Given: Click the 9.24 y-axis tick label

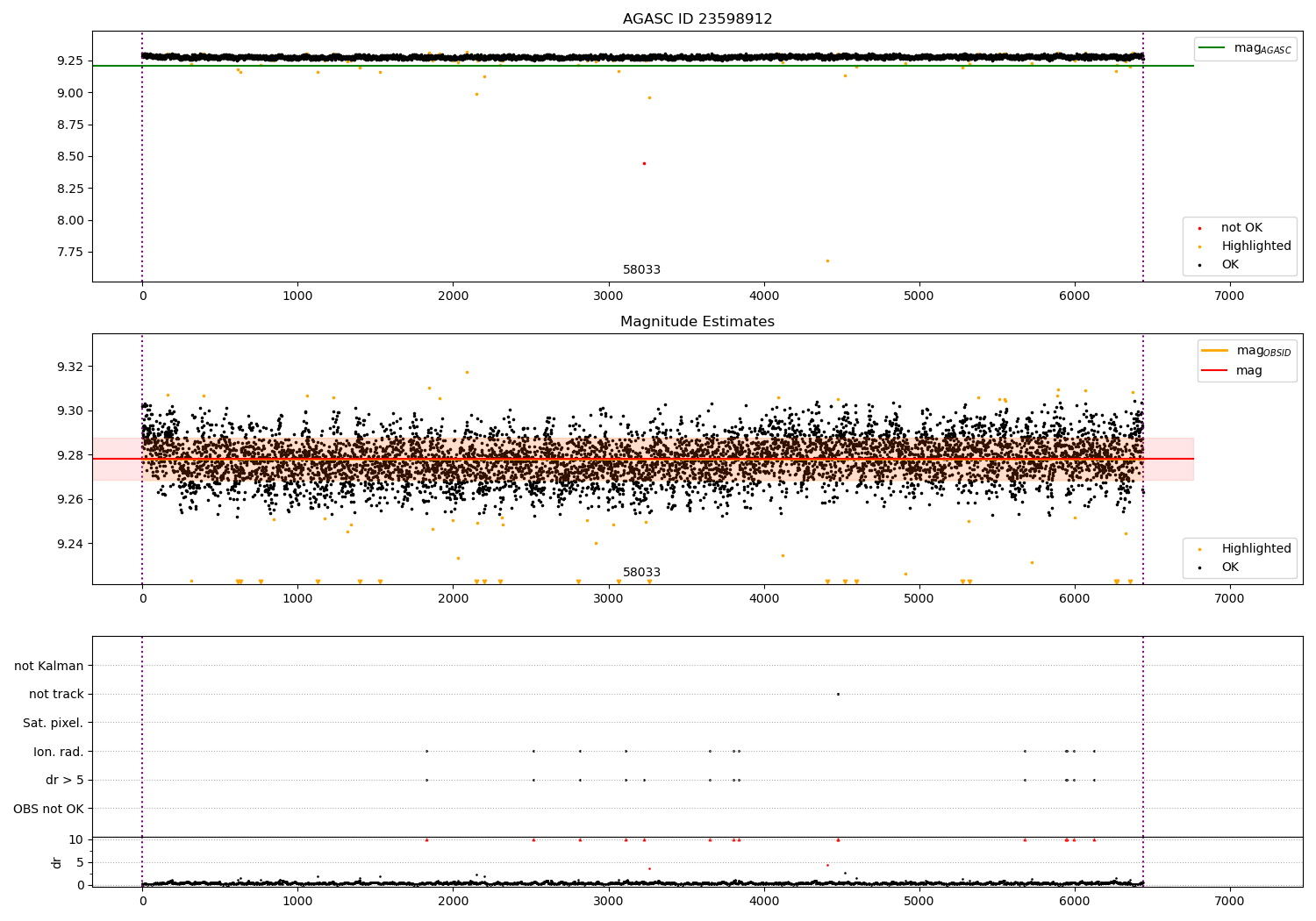Looking at the screenshot, I should pyautogui.click(x=69, y=544).
